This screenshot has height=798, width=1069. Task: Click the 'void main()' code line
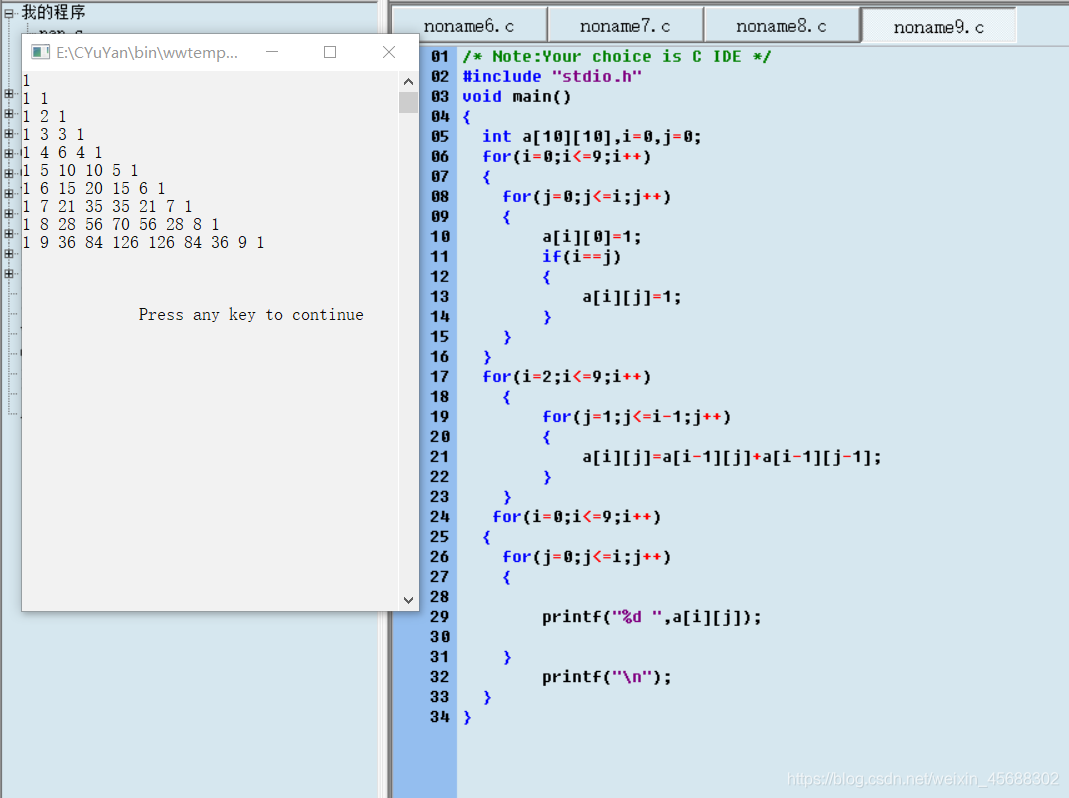pos(516,96)
